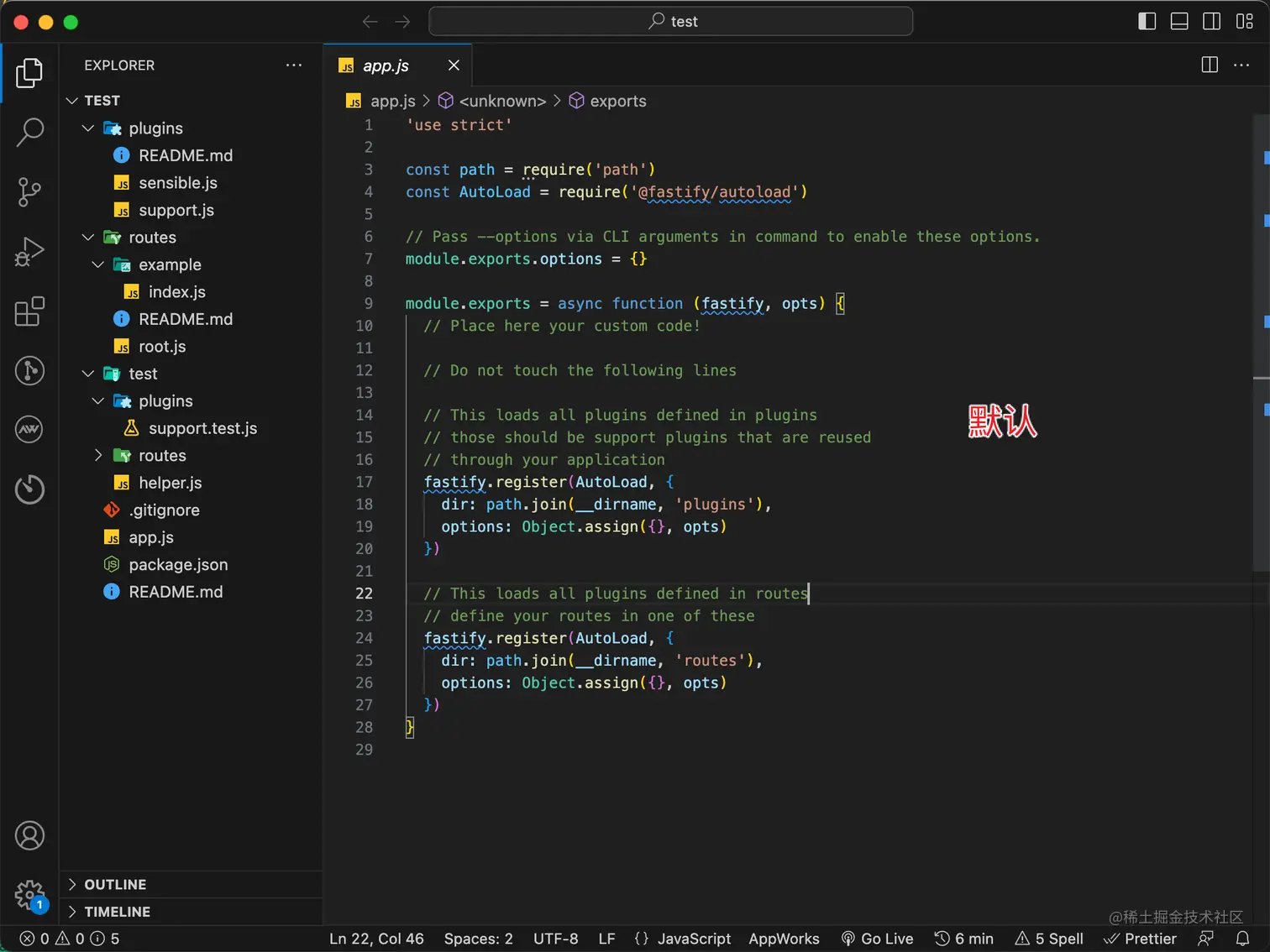This screenshot has width=1270, height=952.
Task: Open root.js file
Action: [x=192, y=347]
